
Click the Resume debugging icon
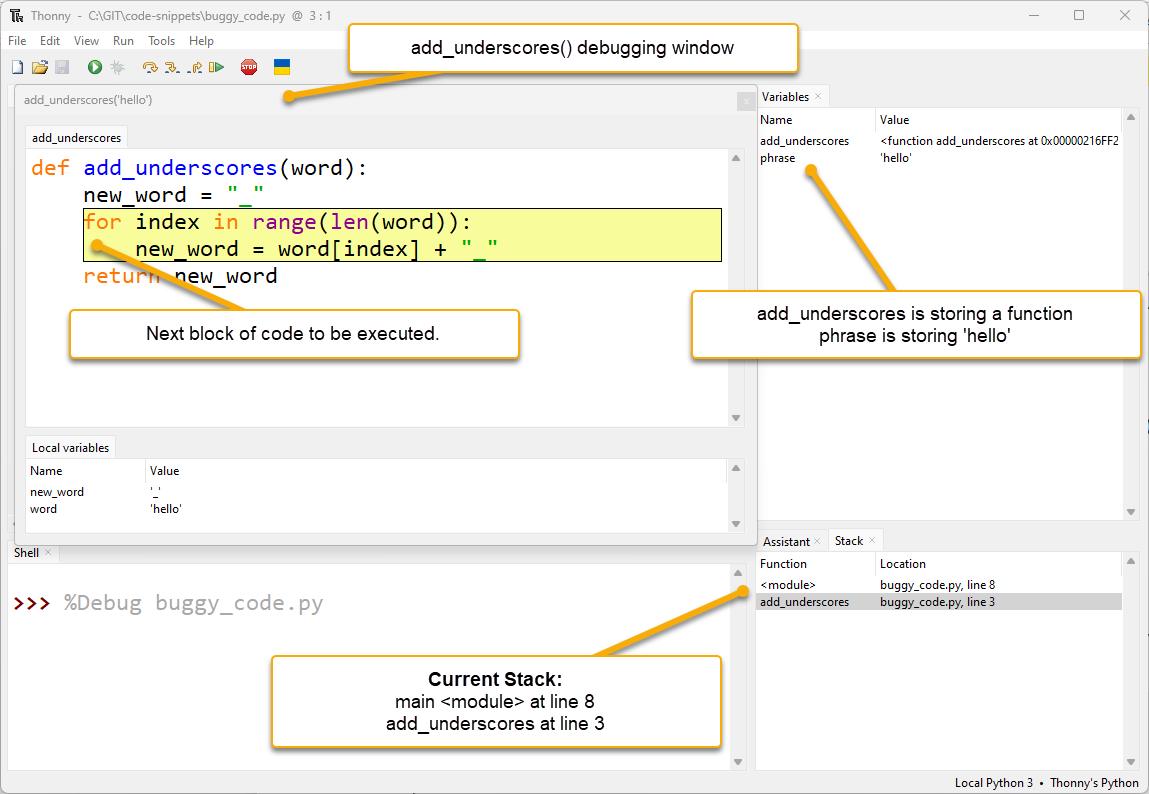coord(216,67)
